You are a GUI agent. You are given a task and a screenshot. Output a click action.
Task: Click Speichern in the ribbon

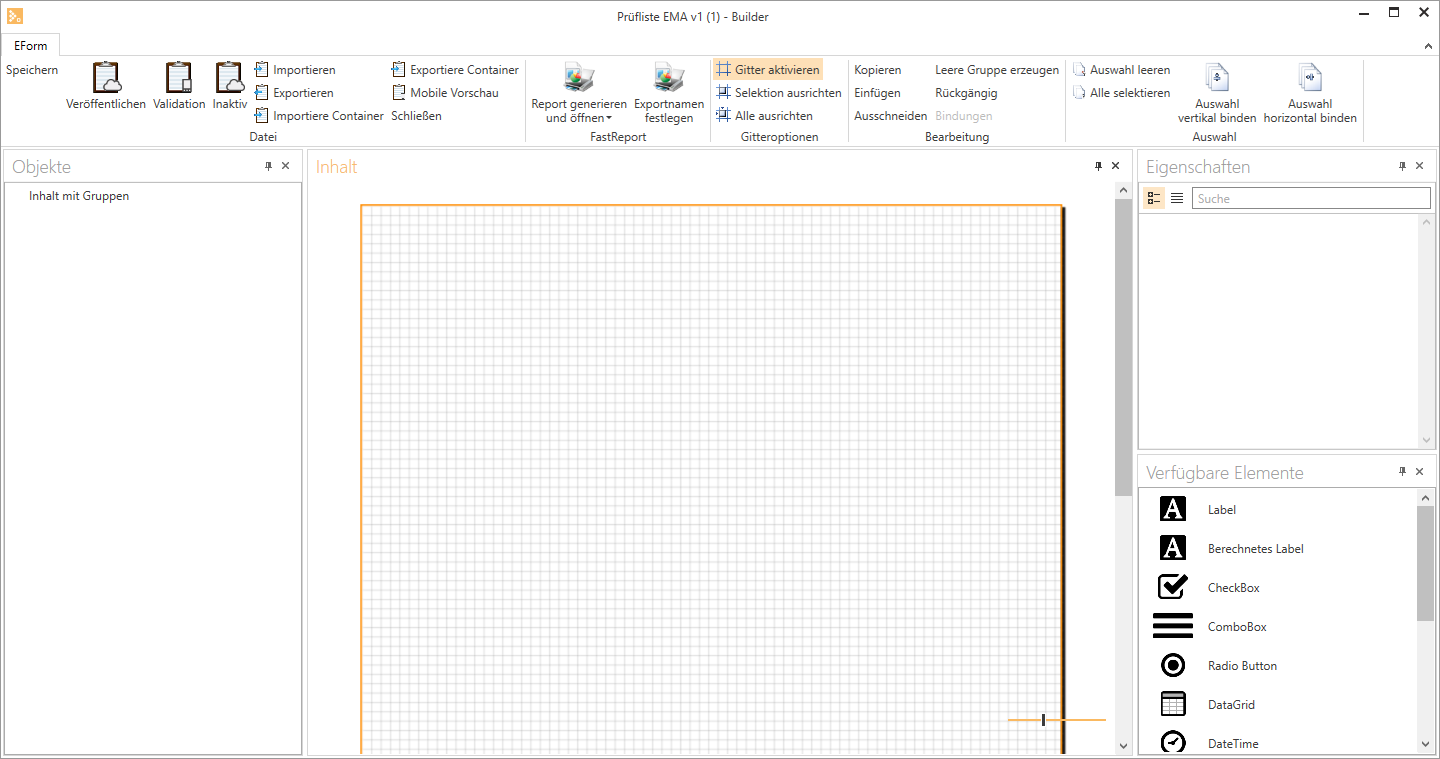click(32, 70)
